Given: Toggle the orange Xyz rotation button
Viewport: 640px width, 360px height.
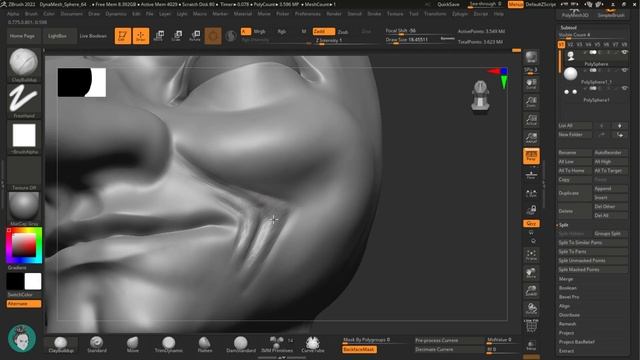Looking at the screenshot, I should (x=531, y=224).
